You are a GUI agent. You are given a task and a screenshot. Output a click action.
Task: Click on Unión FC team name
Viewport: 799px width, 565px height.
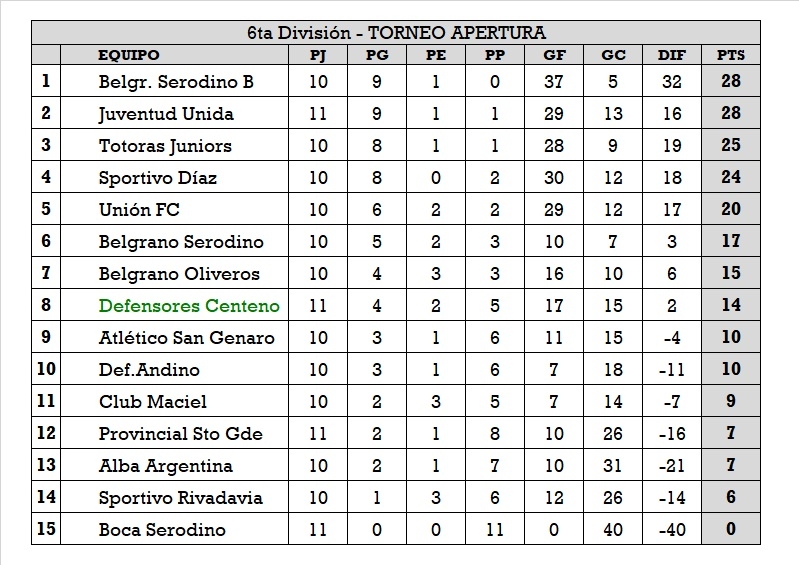coord(139,210)
